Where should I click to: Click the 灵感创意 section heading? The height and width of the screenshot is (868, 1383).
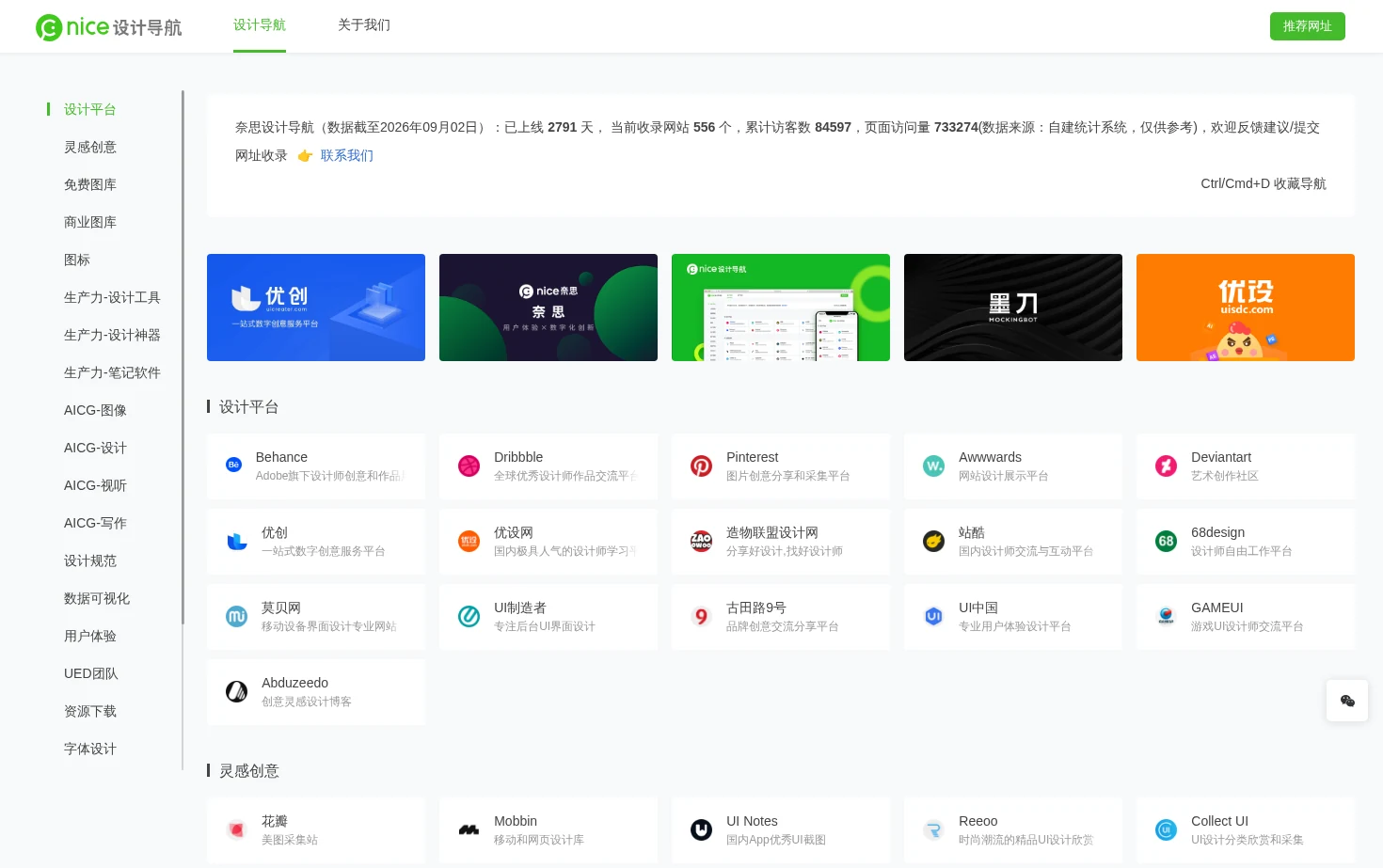tap(249, 771)
